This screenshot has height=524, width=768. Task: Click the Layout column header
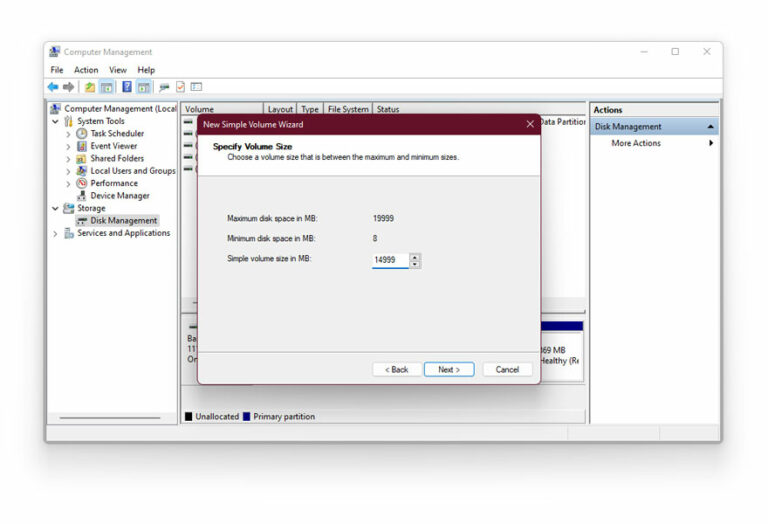[x=280, y=109]
